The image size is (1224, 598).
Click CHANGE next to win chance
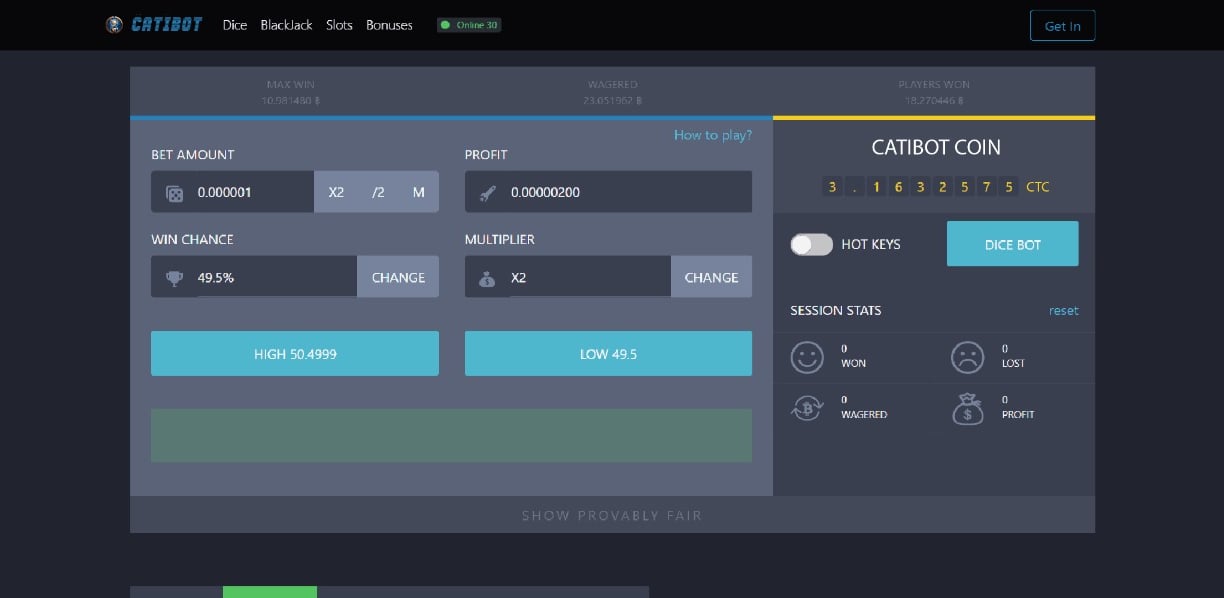pos(398,277)
